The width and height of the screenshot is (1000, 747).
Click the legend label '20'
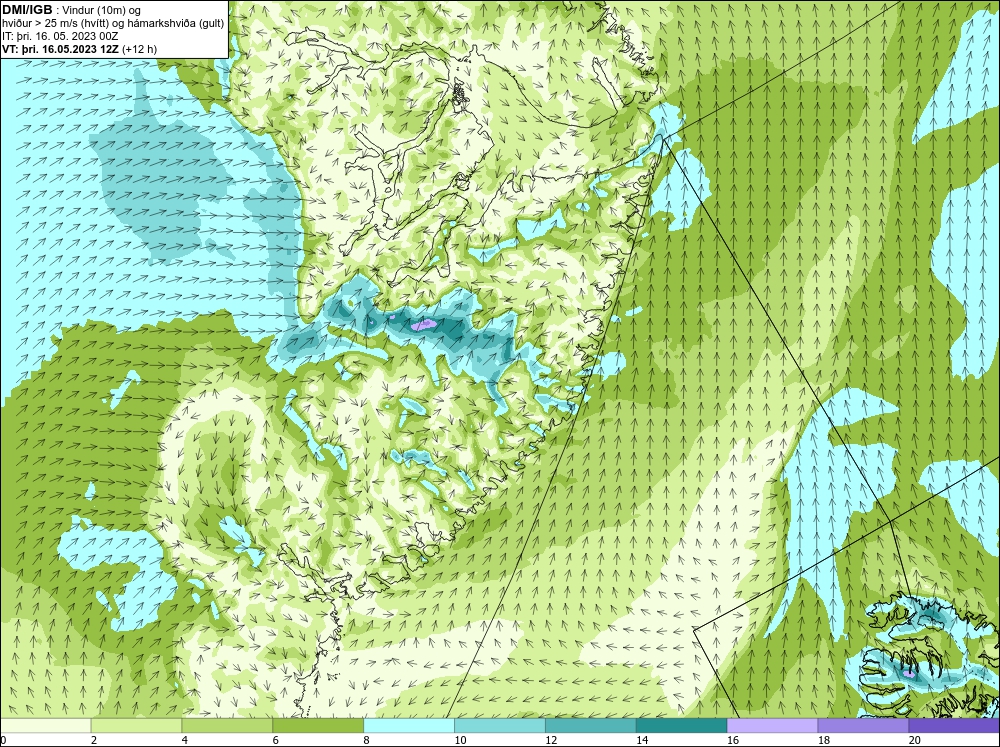coord(915,740)
